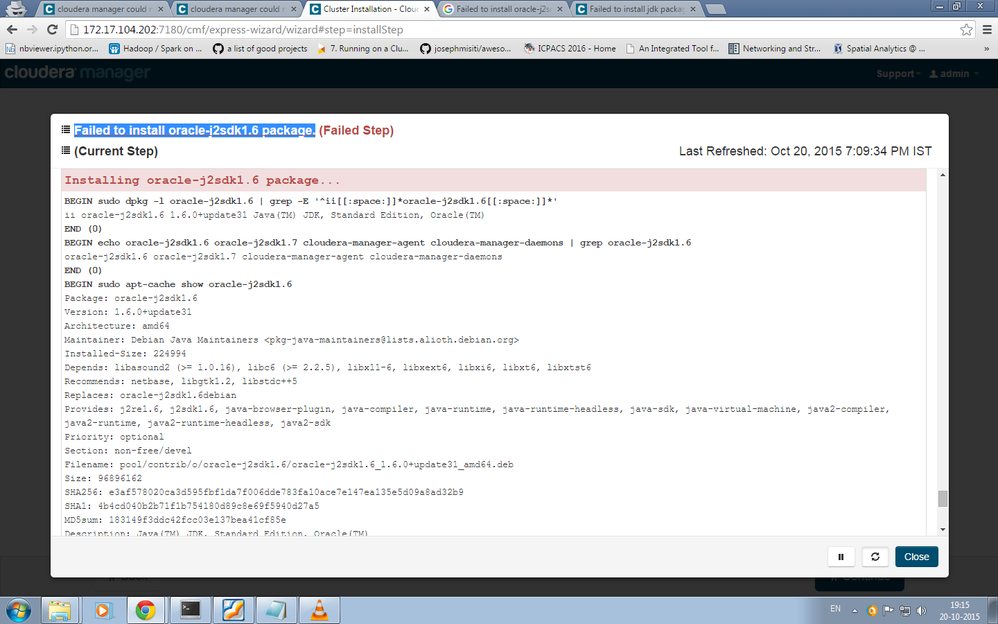Viewport: 998px width, 624px height.
Task: Open ICPACS 2016 - Home bookmark
Action: (570, 48)
